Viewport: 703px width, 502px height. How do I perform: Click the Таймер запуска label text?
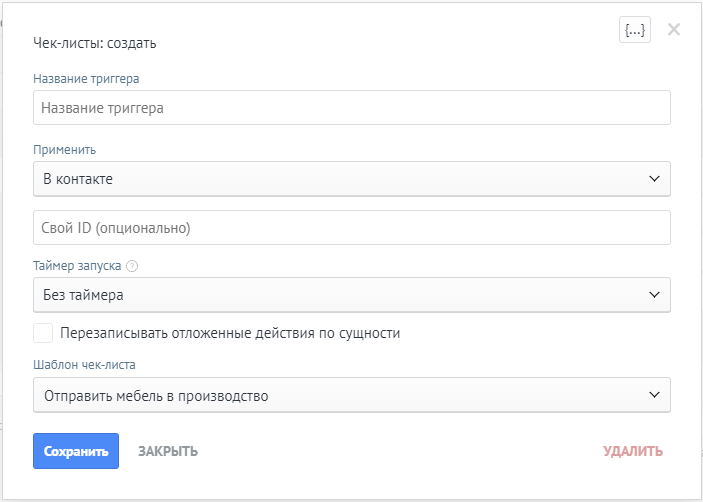point(77,266)
